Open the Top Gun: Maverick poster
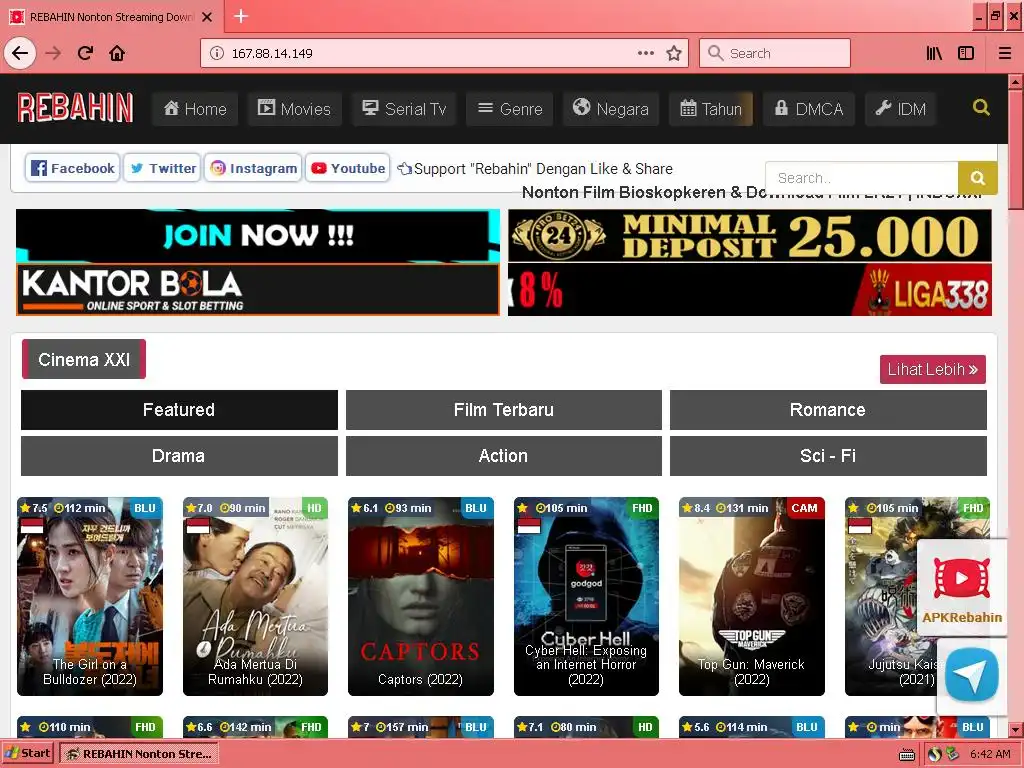Viewport: 1024px width, 768px height. click(752, 596)
